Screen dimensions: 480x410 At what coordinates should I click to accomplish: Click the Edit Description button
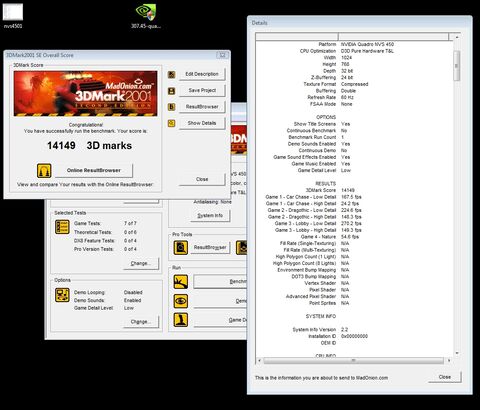pos(202,74)
